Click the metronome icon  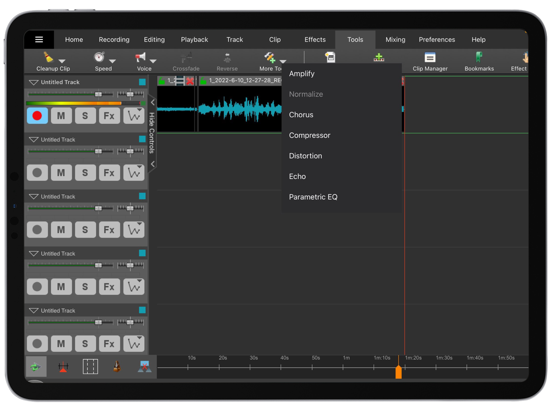[x=117, y=367]
